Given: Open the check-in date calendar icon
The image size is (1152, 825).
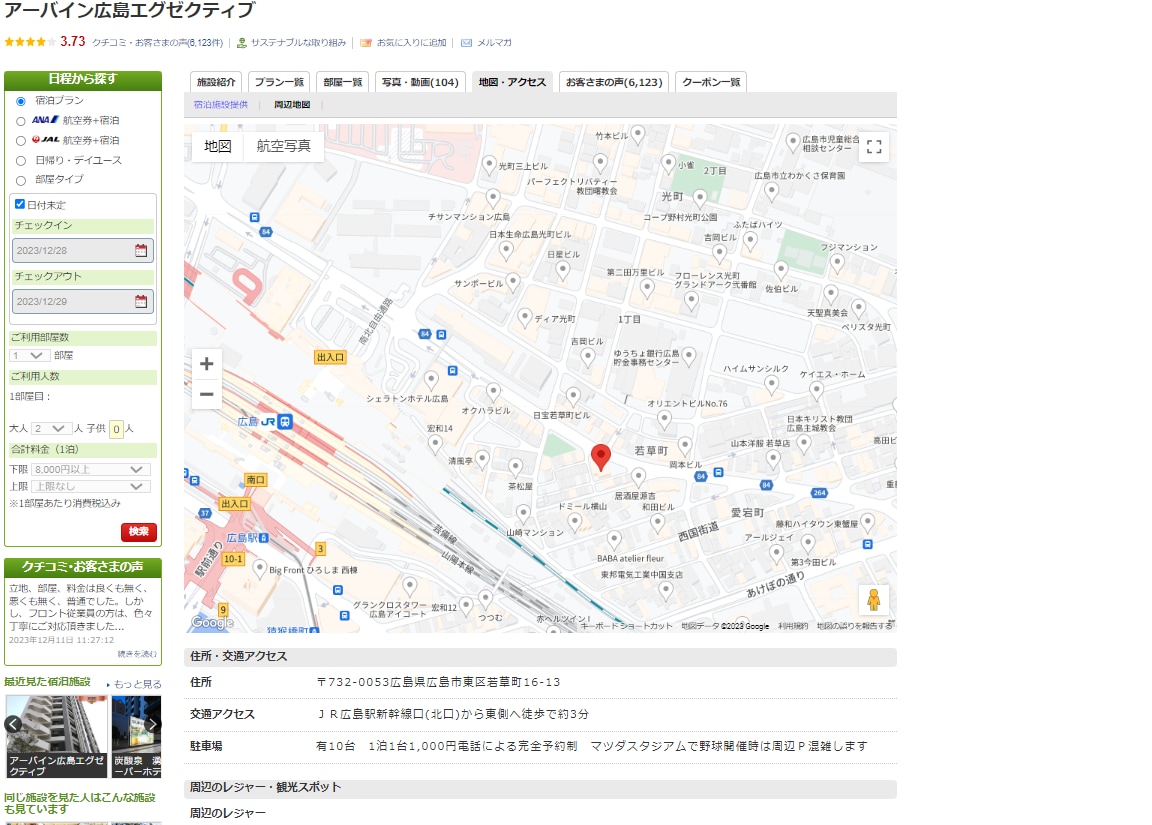Looking at the screenshot, I should point(141,251).
